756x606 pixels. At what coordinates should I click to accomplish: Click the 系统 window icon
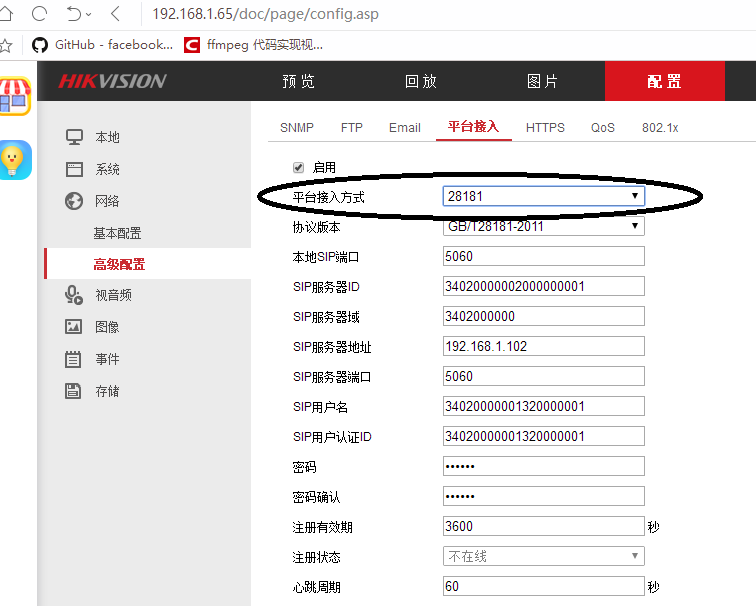point(74,169)
